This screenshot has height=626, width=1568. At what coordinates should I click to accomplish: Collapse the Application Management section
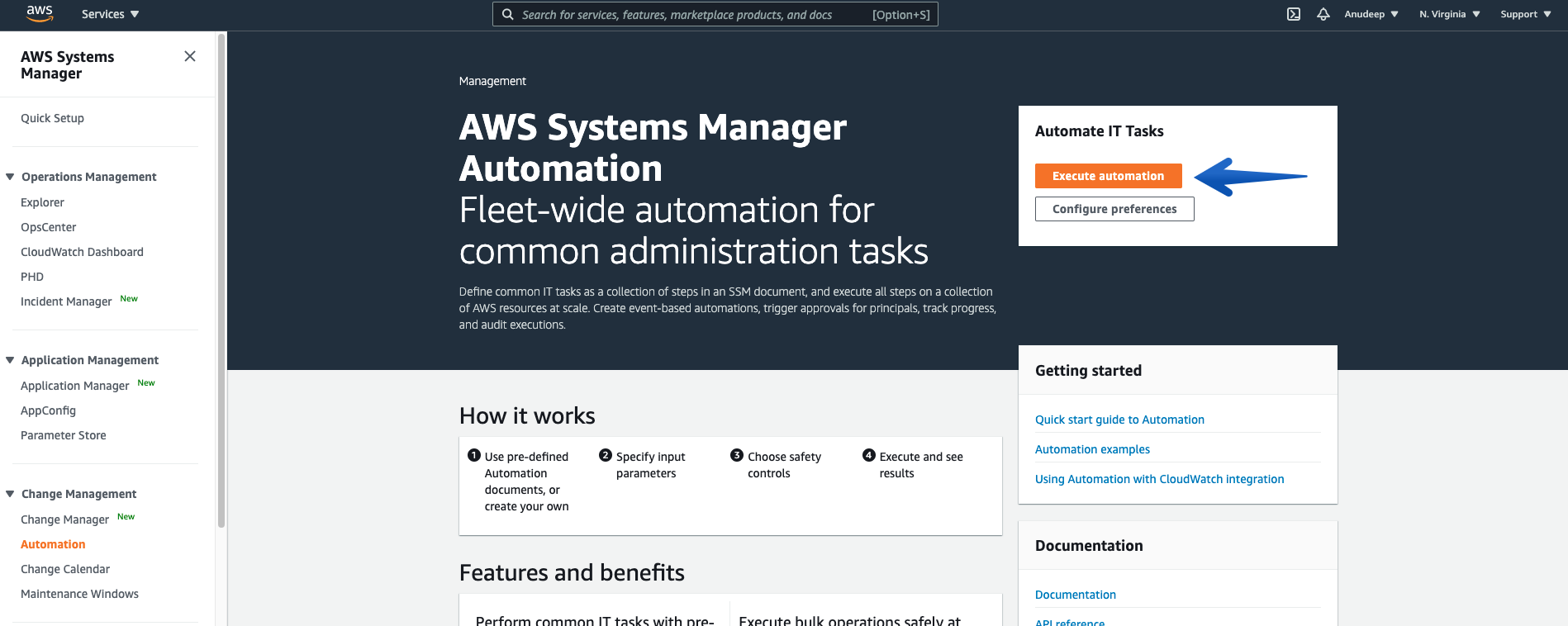tap(10, 360)
